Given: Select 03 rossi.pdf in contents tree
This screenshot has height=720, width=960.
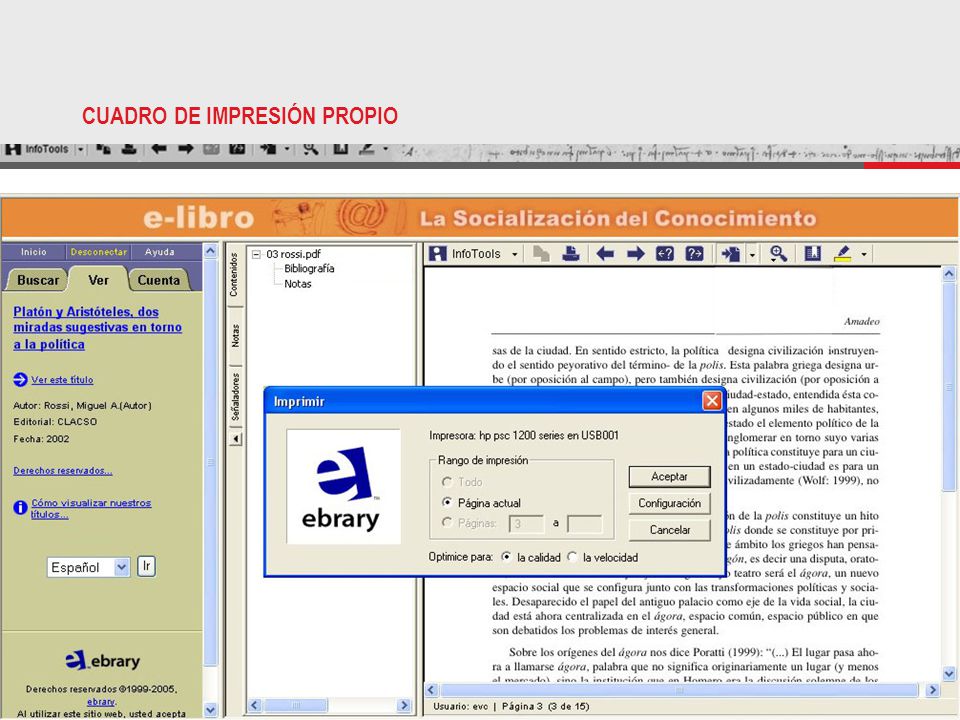Looking at the screenshot, I should coord(293,254).
